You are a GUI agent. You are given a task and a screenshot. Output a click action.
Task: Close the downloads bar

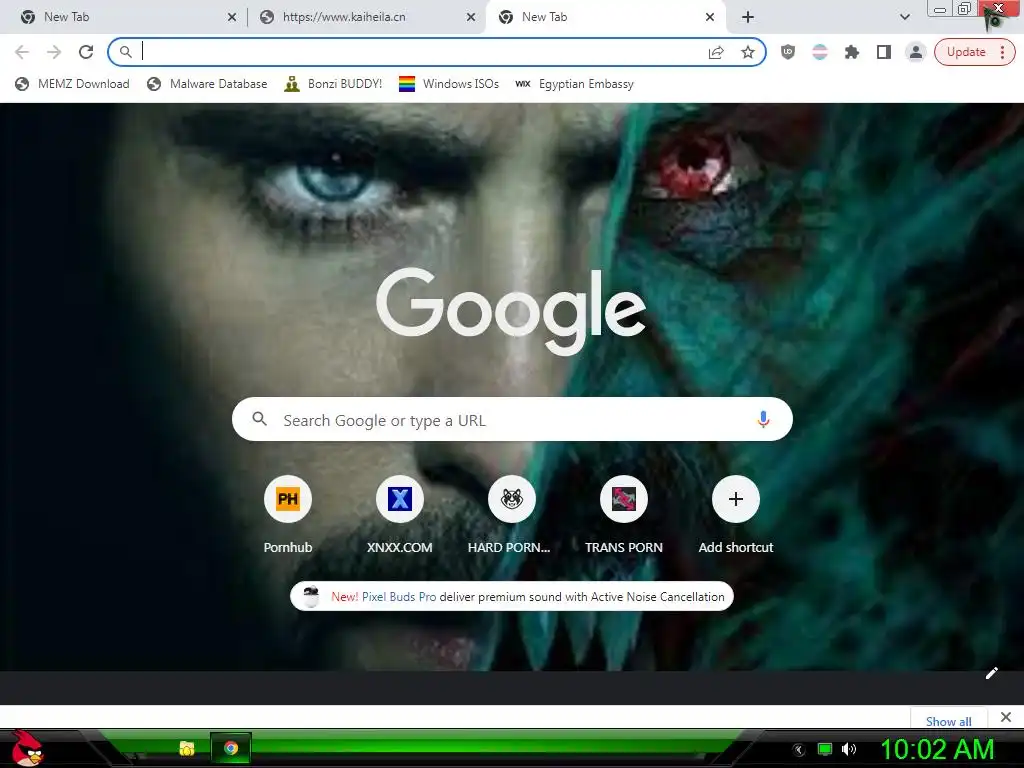click(1006, 717)
